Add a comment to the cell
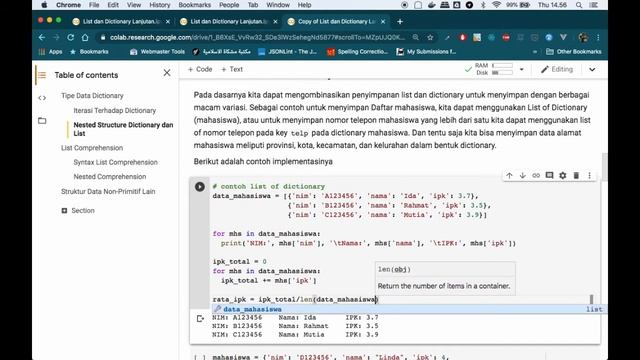Image resolution: width=640 pixels, height=360 pixels. [x=549, y=176]
